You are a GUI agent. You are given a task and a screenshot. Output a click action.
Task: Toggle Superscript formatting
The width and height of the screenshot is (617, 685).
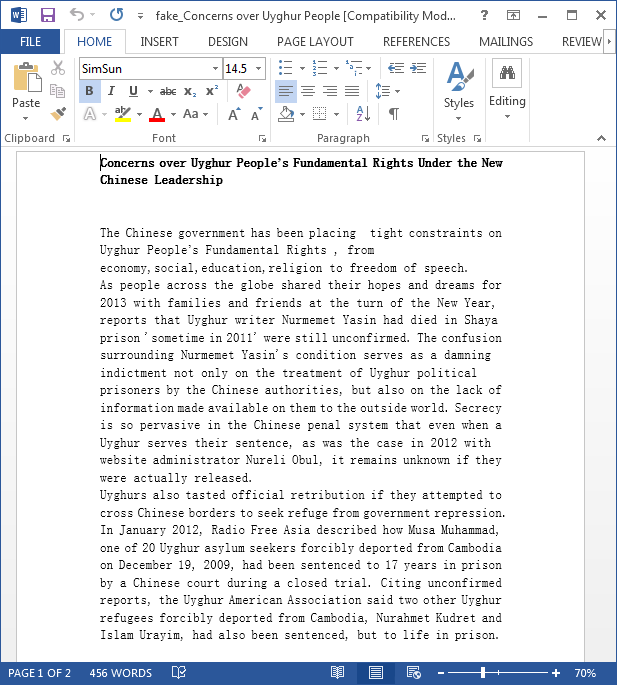coord(212,91)
